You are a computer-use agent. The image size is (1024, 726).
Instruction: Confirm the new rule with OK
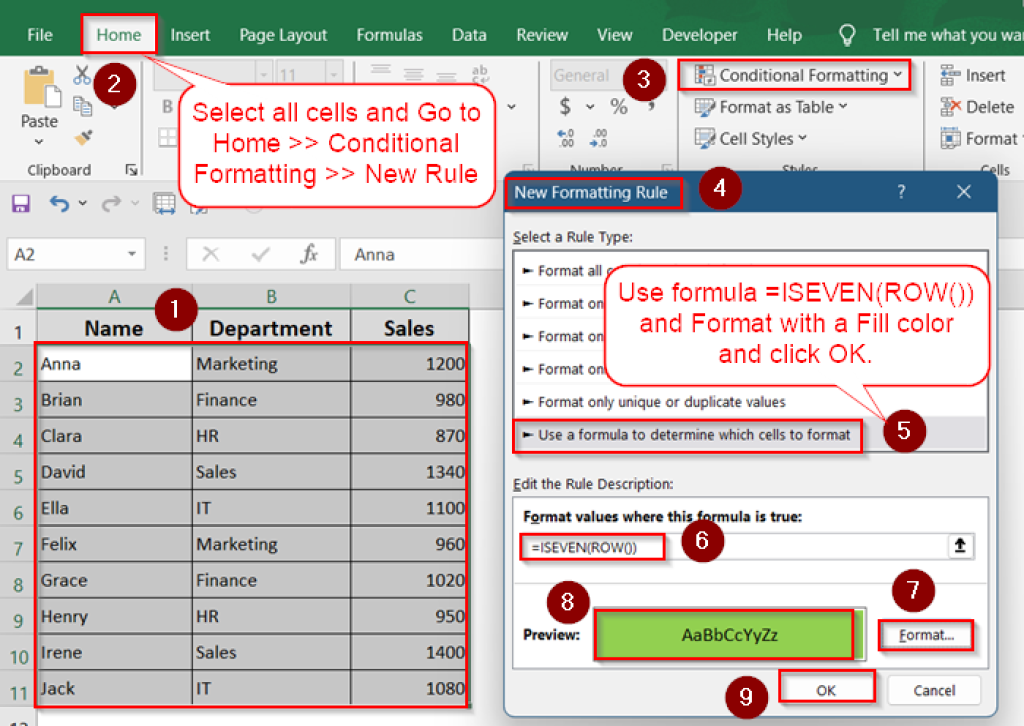pos(827,689)
